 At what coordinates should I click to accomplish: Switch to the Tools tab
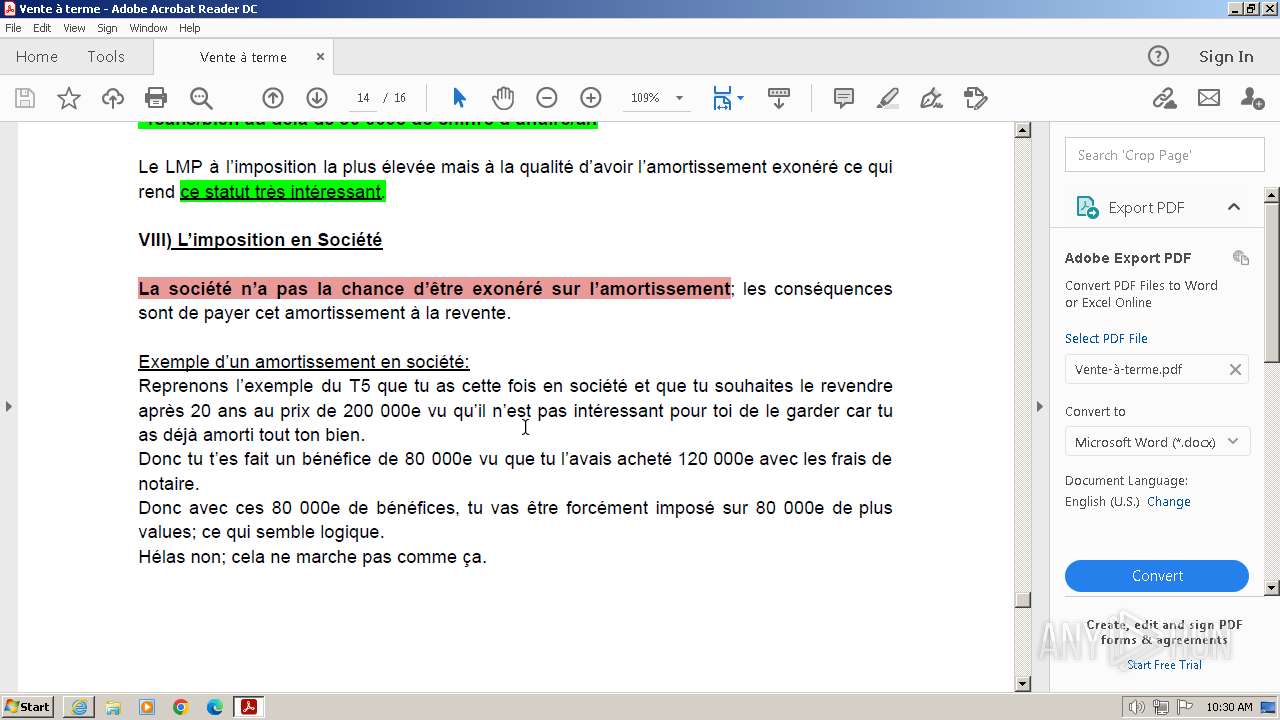coord(105,57)
